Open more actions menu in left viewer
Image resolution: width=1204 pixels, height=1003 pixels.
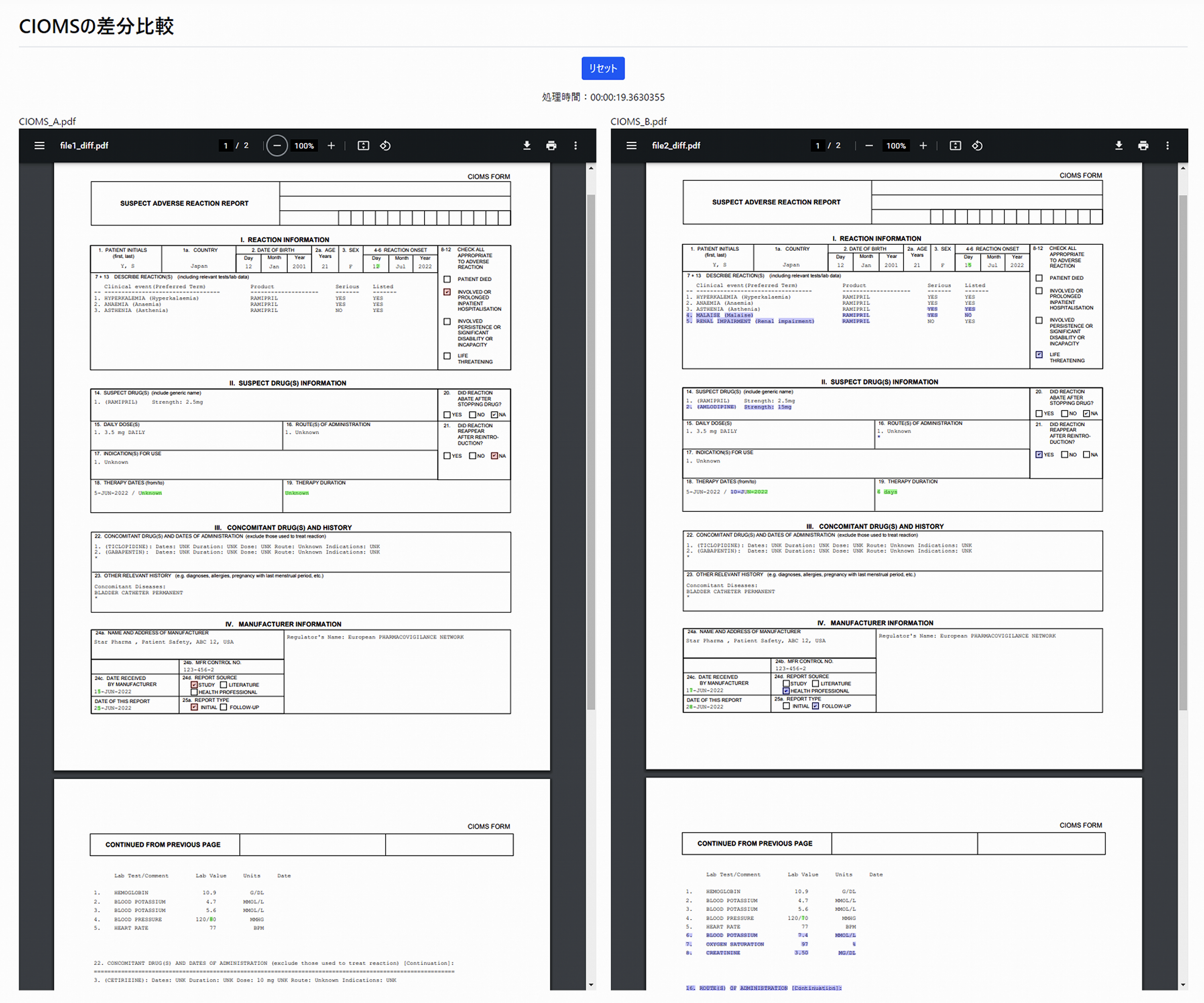click(x=576, y=146)
